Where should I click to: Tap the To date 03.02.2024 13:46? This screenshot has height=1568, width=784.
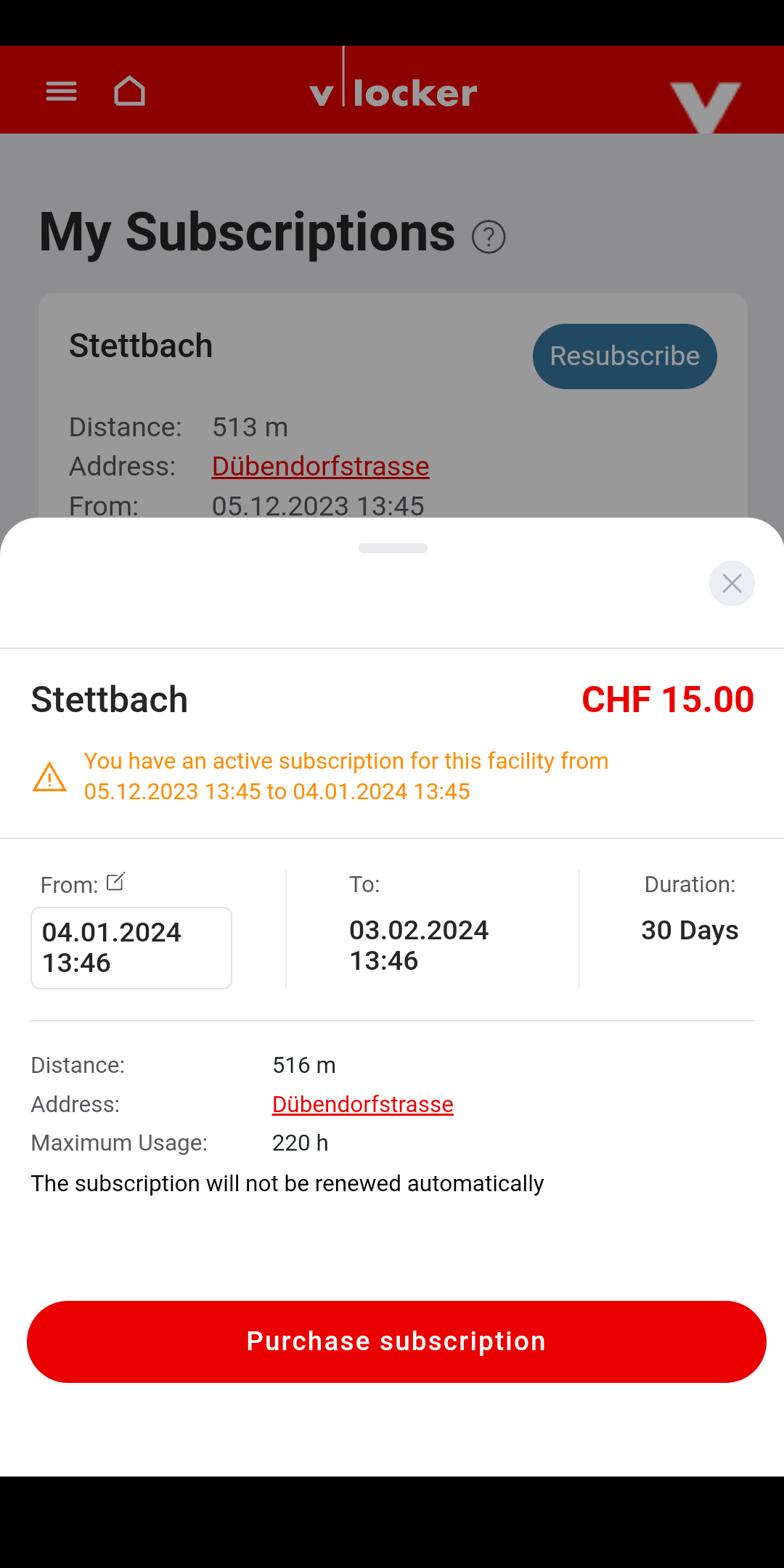click(x=419, y=945)
